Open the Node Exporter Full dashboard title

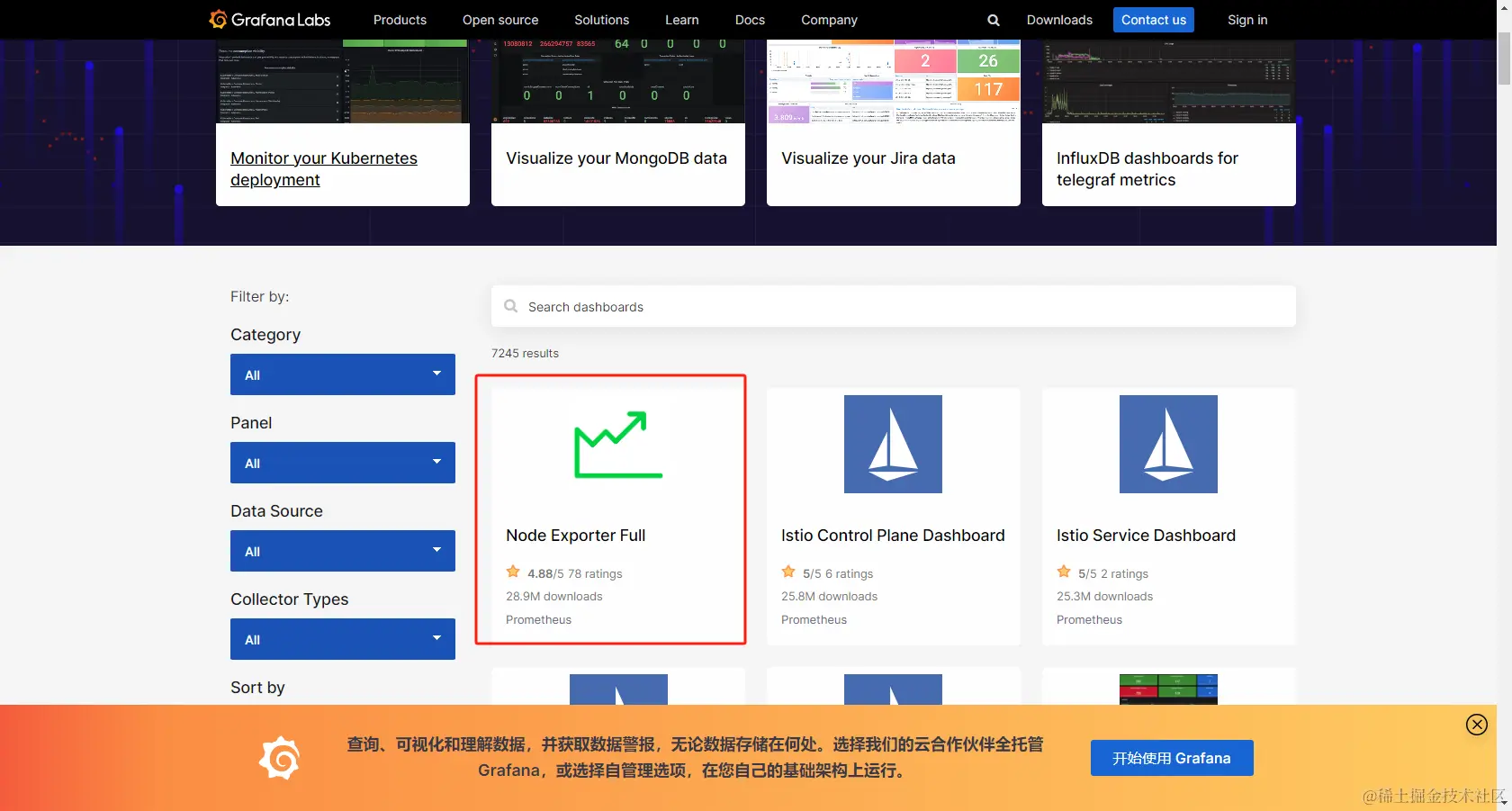[576, 536]
